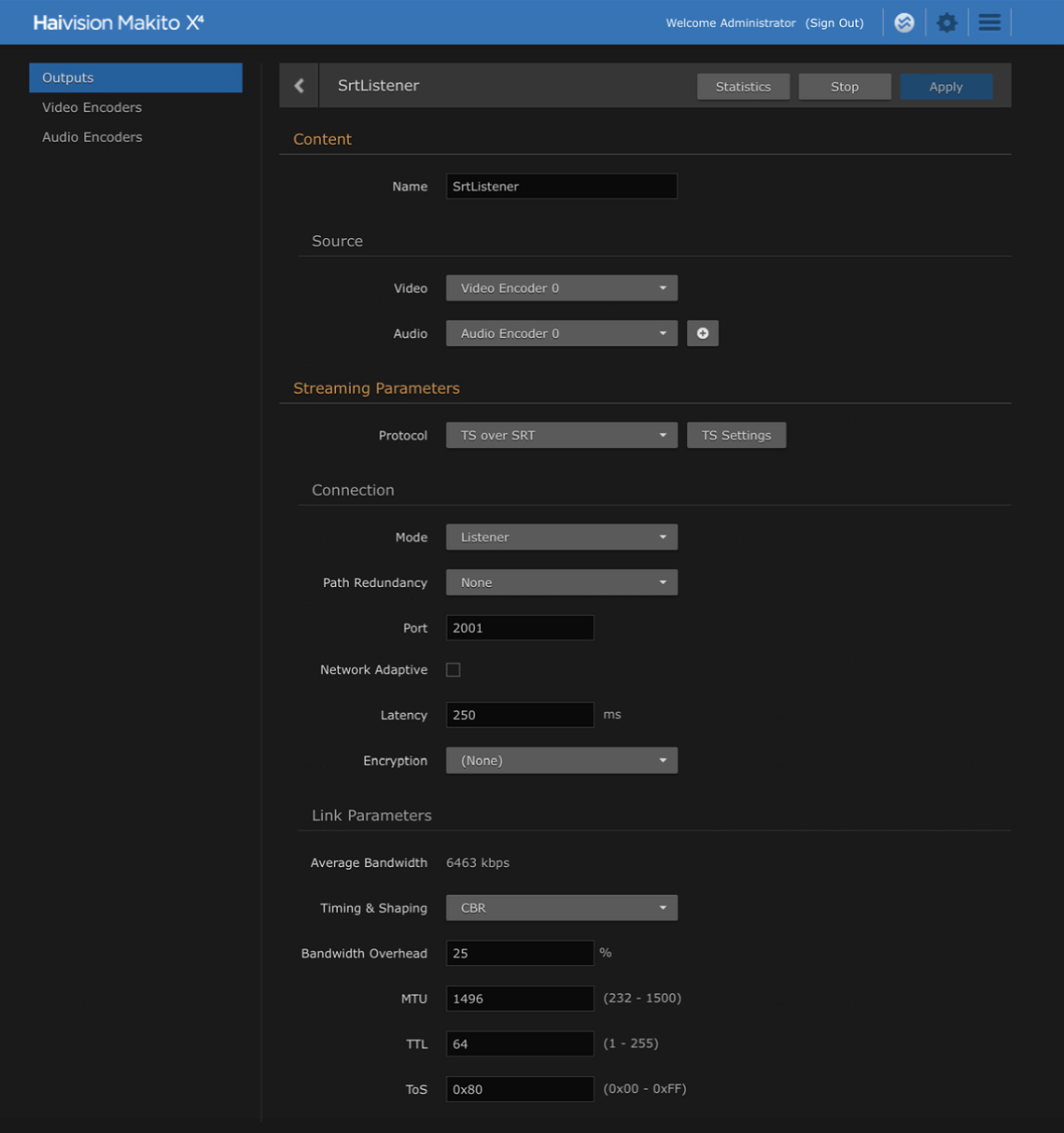
Task: Click the Latency field showing 250
Action: (520, 715)
